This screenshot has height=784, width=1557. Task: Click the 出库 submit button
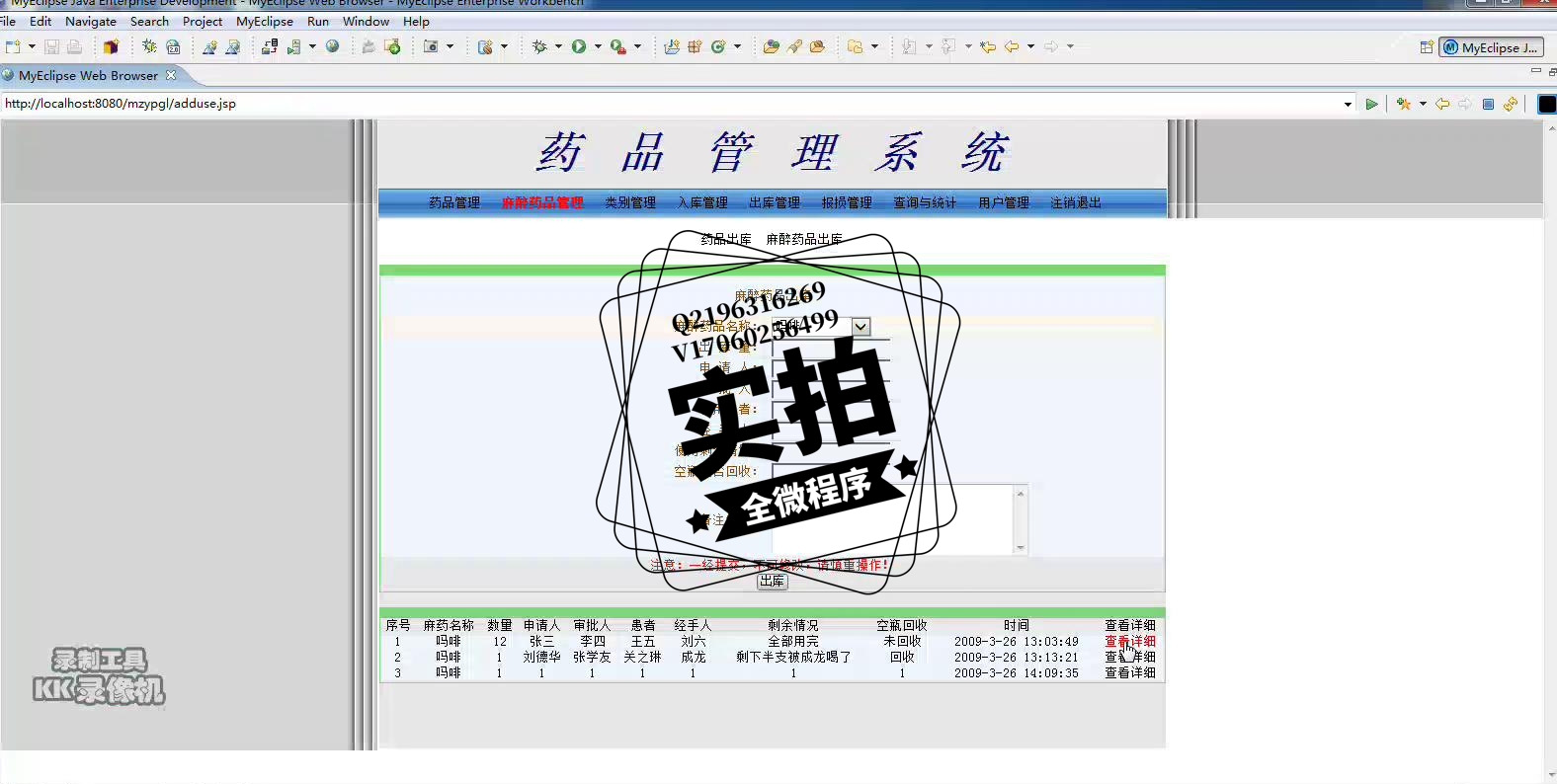pos(772,581)
